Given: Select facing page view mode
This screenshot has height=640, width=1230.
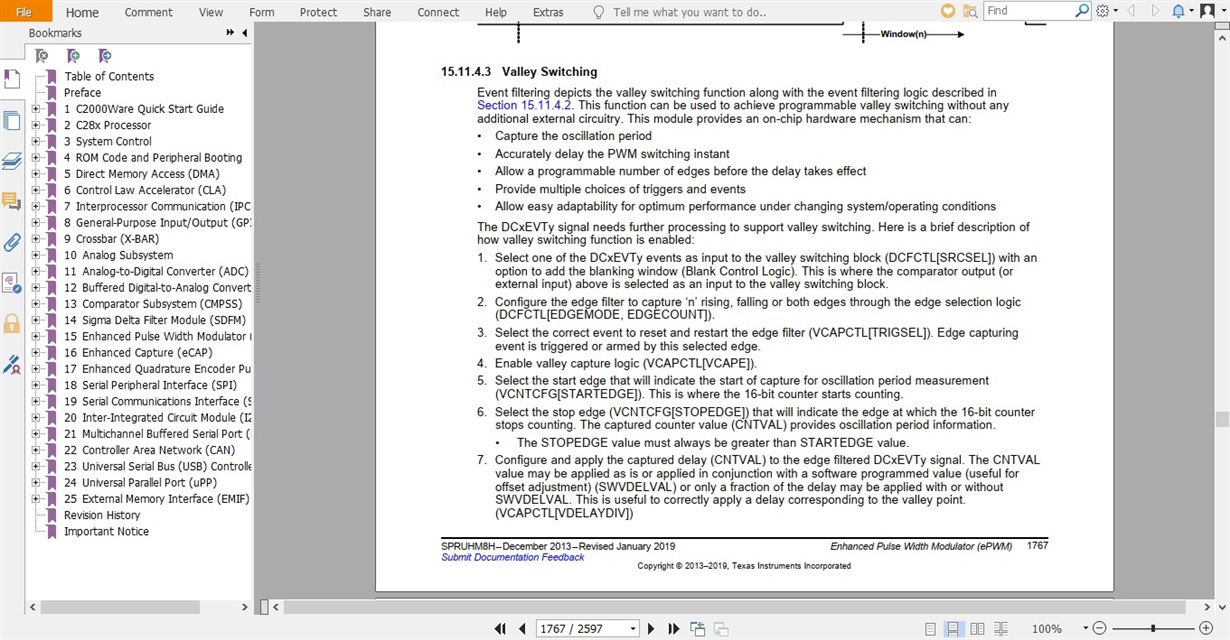Looking at the screenshot, I should [x=977, y=628].
